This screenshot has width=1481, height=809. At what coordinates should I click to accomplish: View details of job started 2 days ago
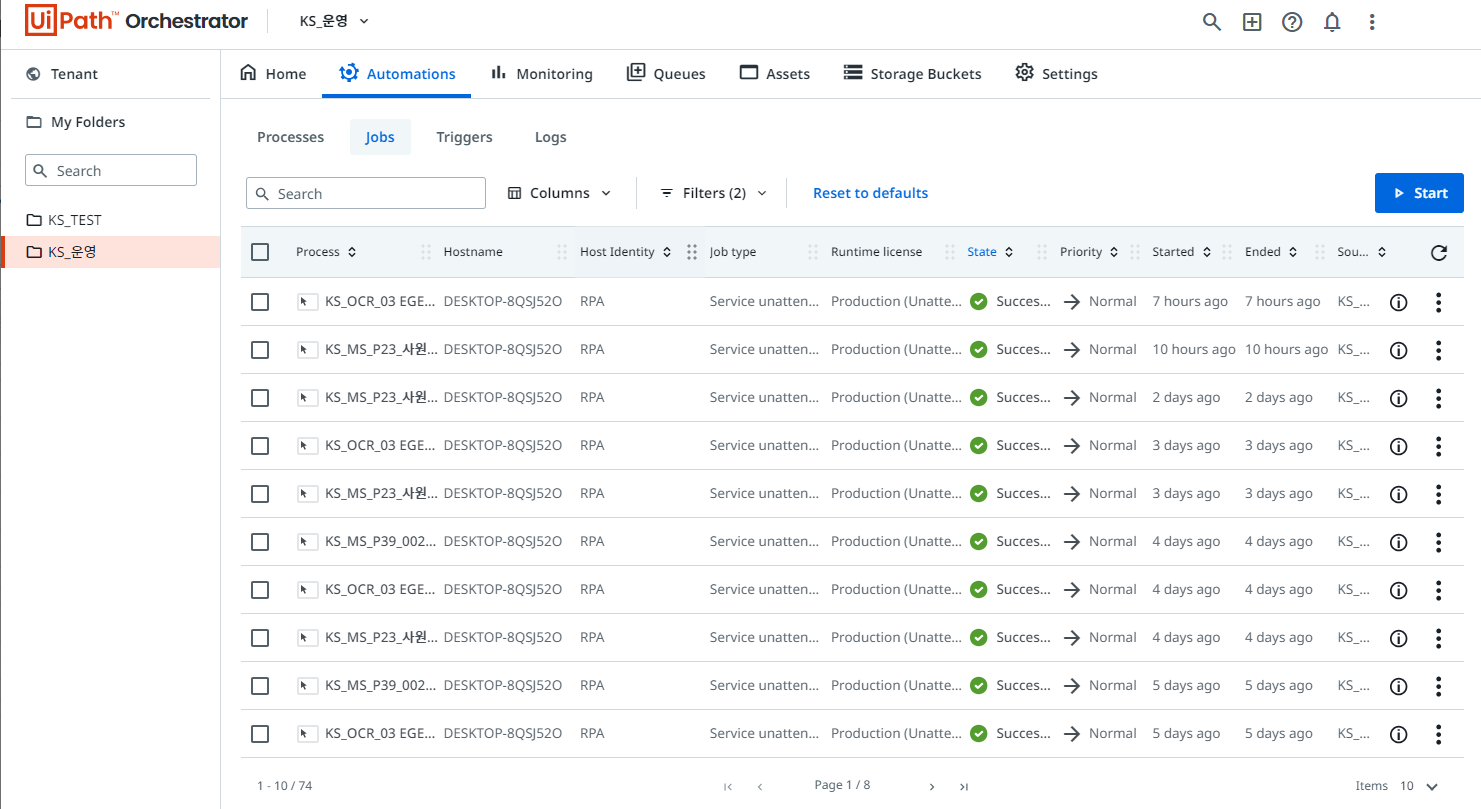pyautogui.click(x=1399, y=398)
